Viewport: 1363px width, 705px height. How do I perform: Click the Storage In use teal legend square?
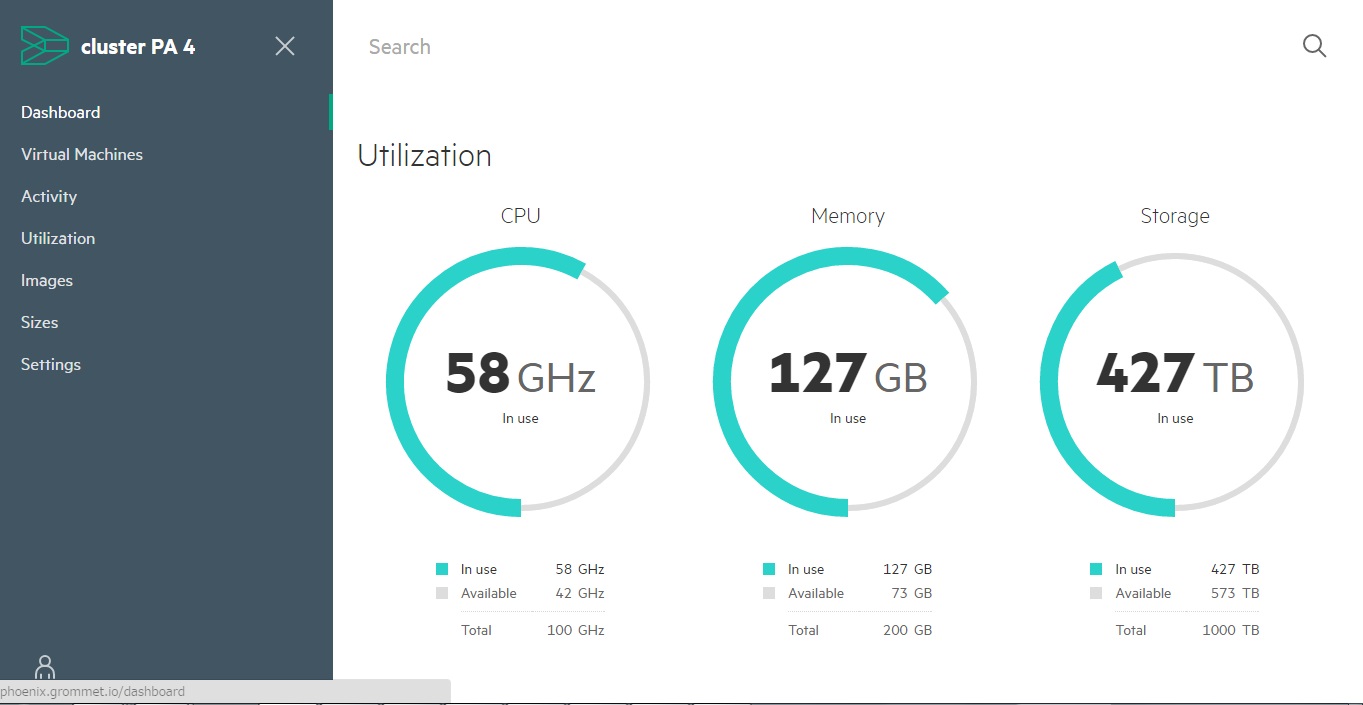point(1096,569)
